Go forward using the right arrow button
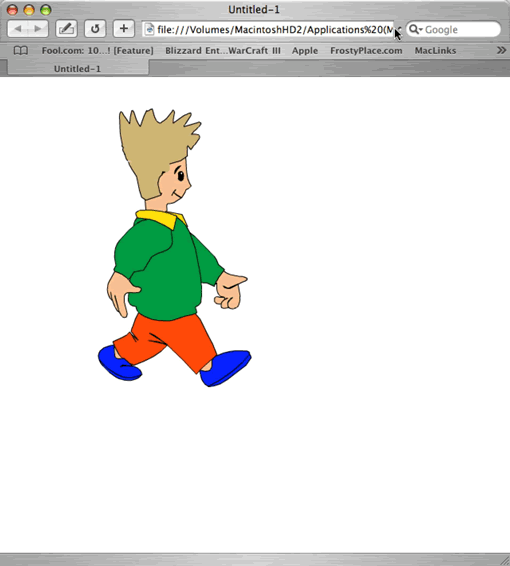 (x=38, y=29)
